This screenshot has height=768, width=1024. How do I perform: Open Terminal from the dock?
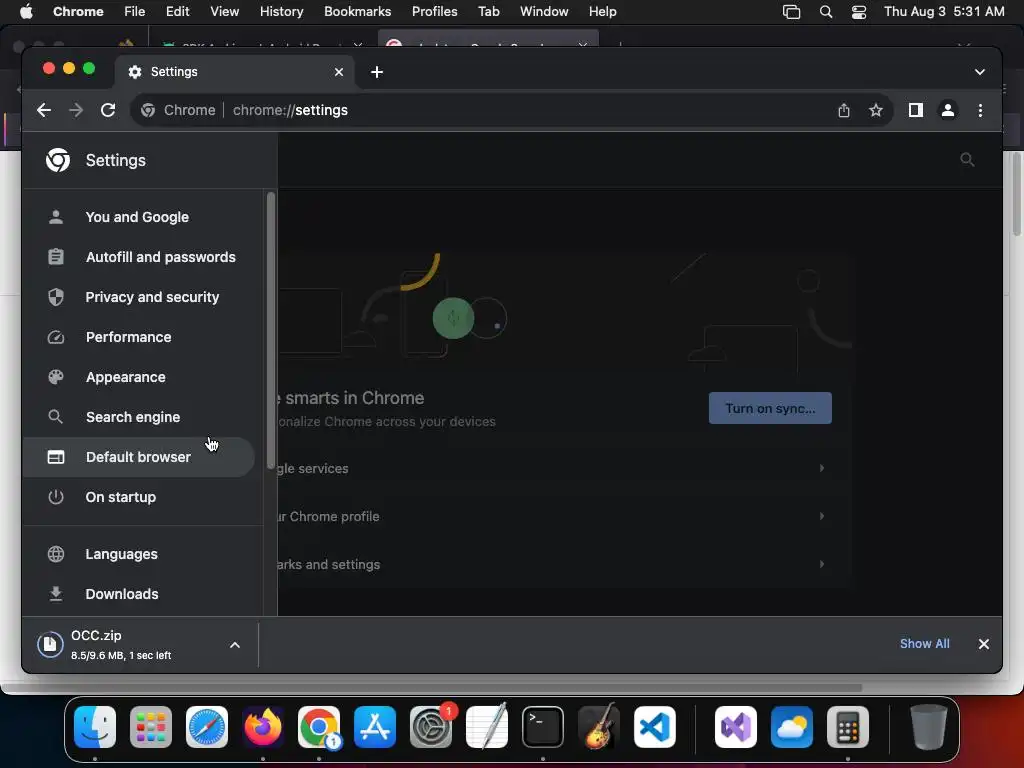click(543, 727)
